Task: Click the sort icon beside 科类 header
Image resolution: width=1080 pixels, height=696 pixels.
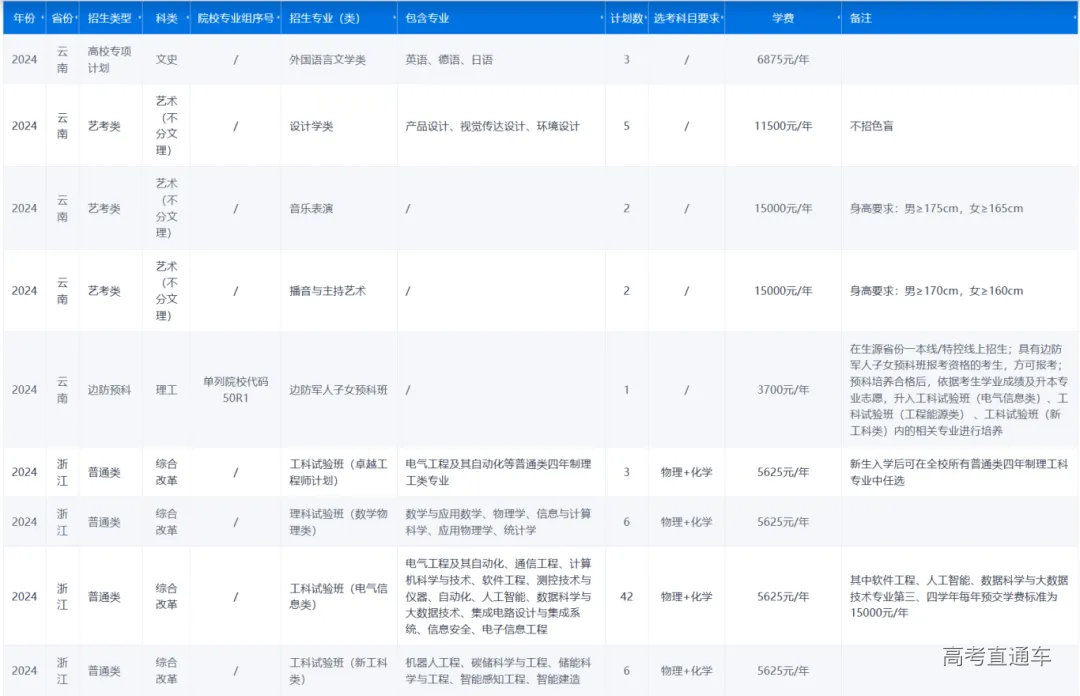Action: [x=186, y=18]
